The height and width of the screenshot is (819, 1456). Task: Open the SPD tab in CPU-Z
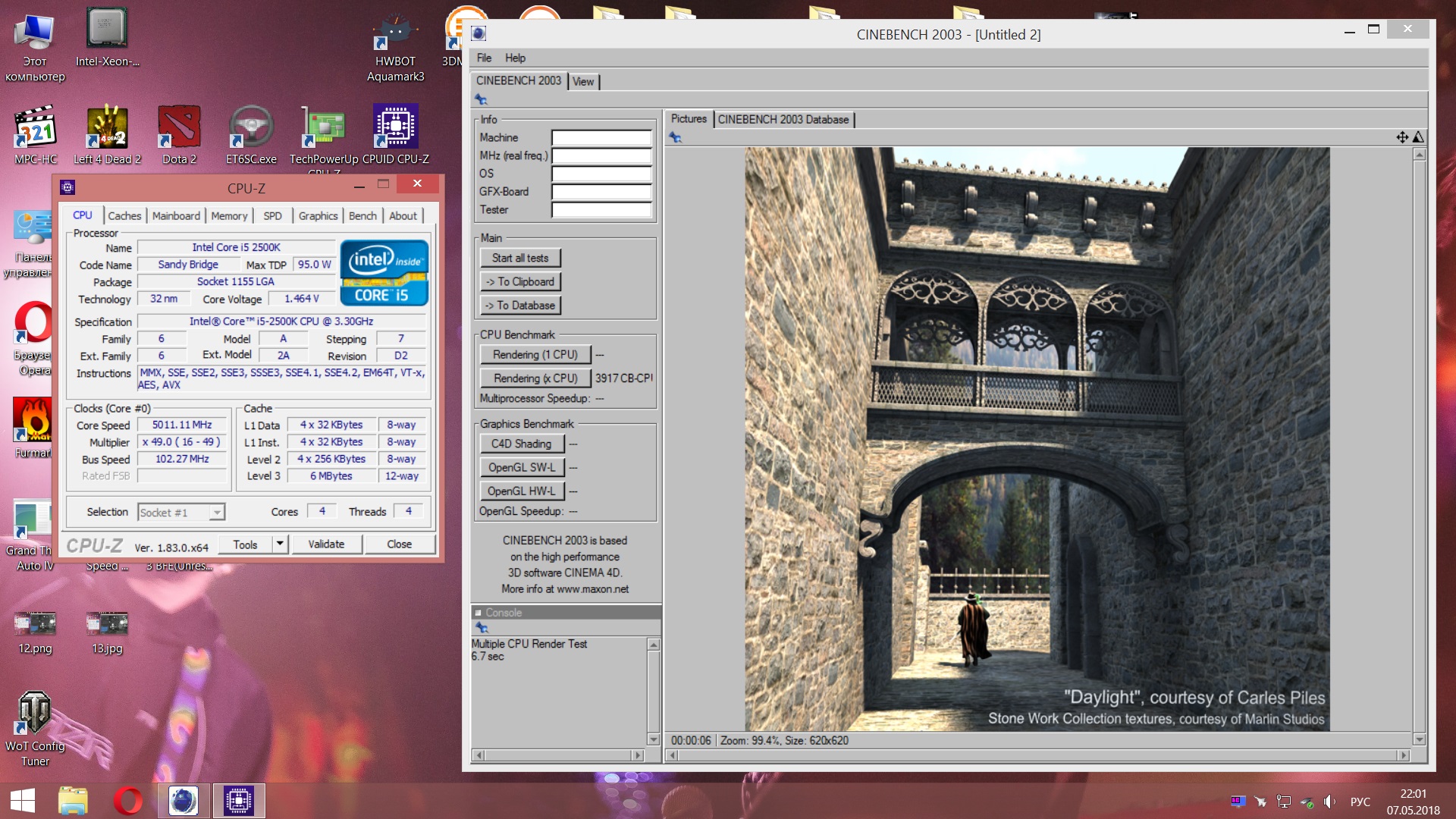pos(272,215)
